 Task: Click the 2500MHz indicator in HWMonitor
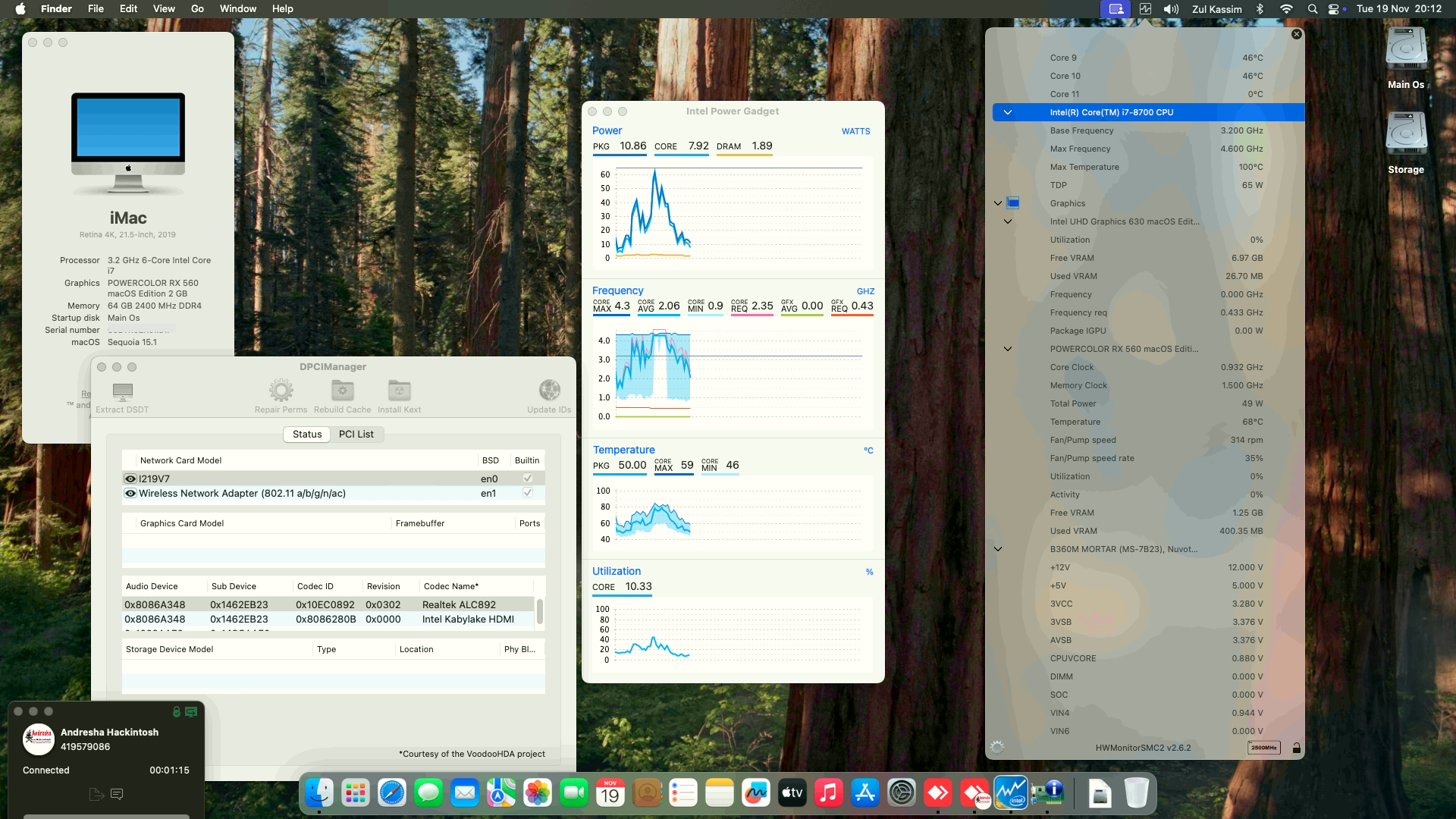pyautogui.click(x=1263, y=748)
